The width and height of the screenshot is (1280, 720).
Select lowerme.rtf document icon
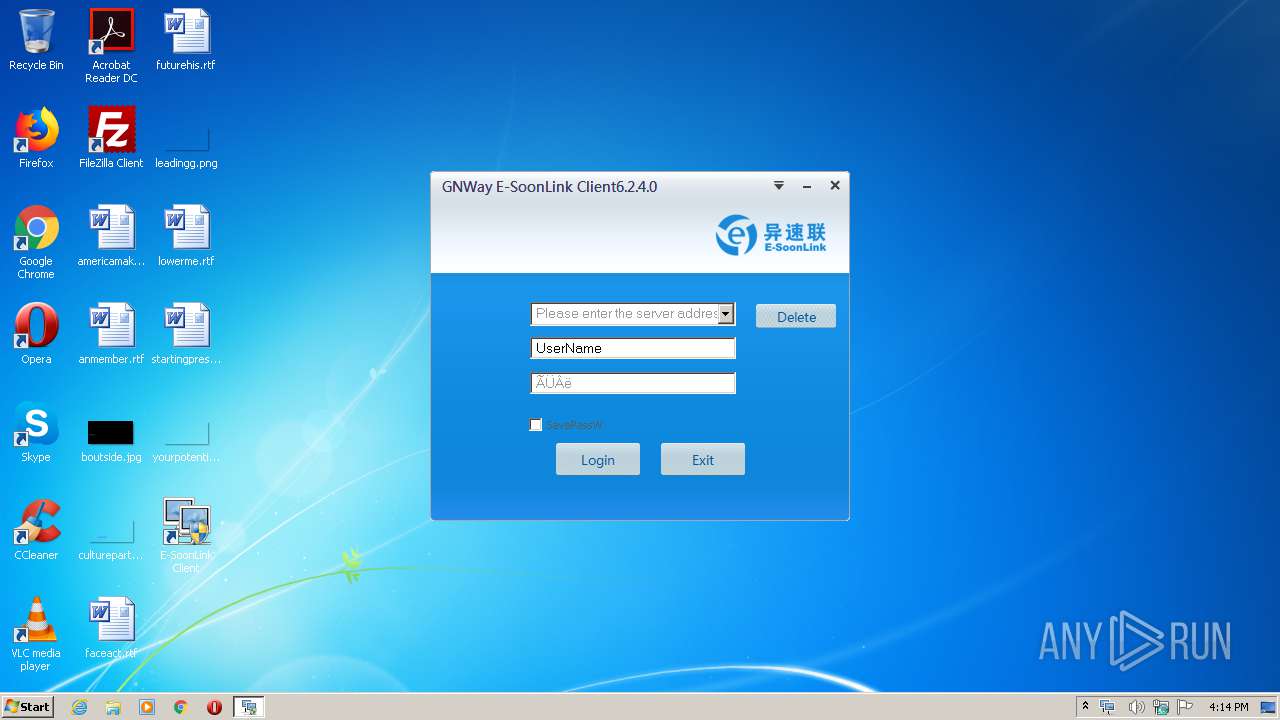coord(186,236)
